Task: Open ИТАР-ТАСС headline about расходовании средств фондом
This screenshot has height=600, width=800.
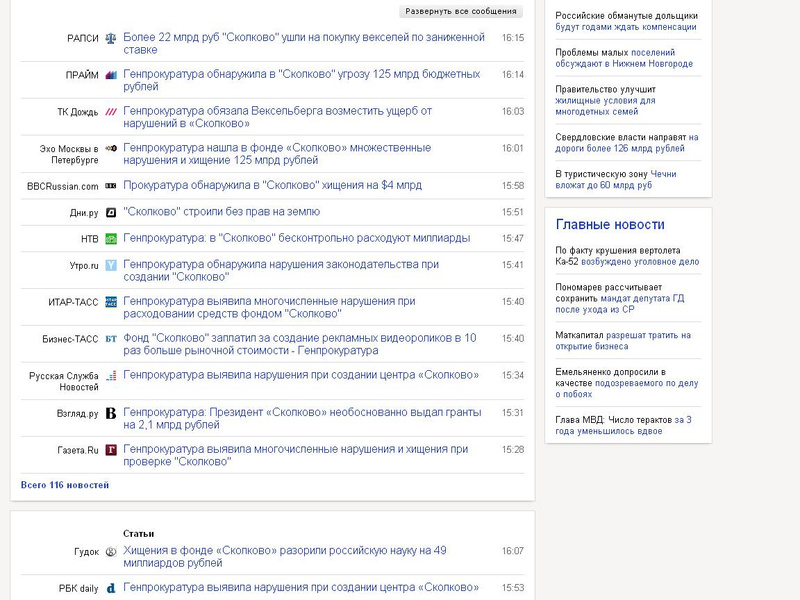Action: (x=269, y=307)
